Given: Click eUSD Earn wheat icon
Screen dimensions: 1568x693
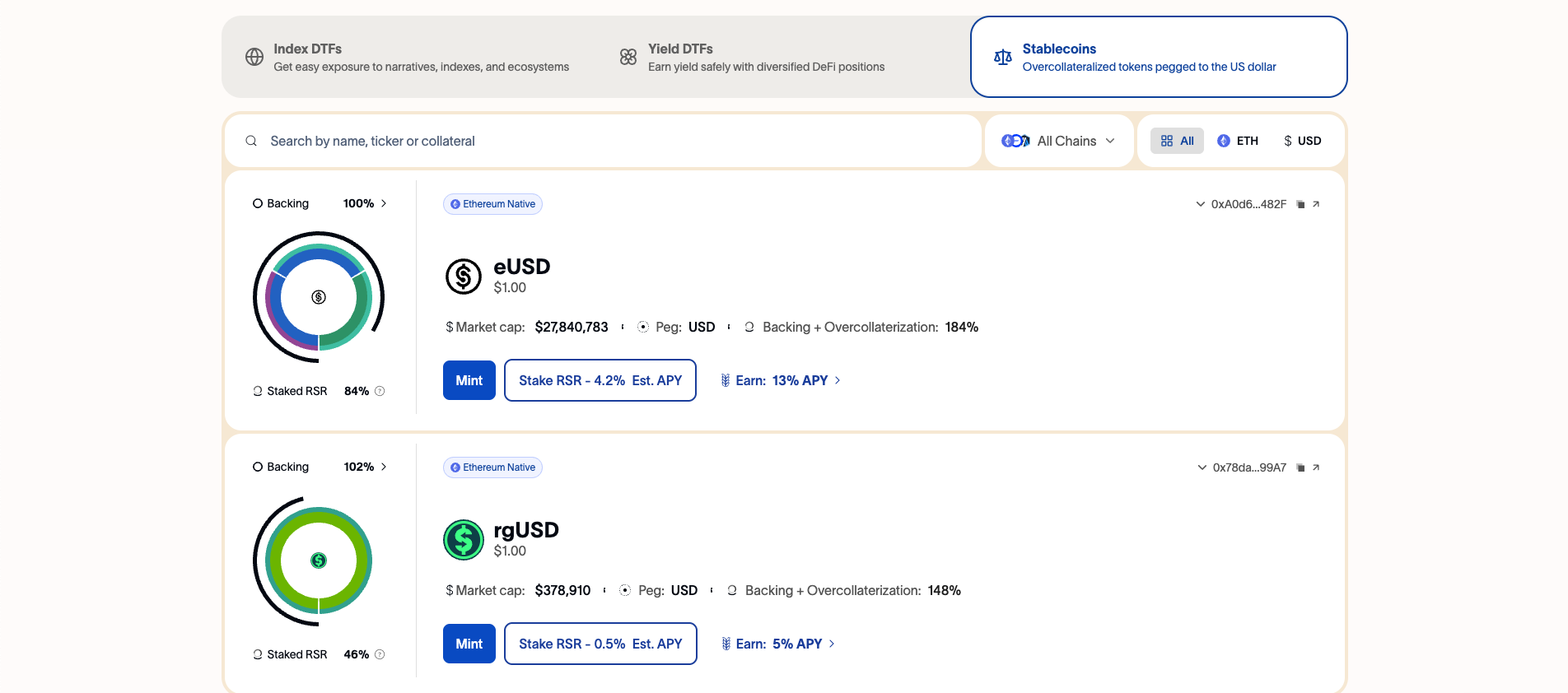Looking at the screenshot, I should tap(726, 380).
